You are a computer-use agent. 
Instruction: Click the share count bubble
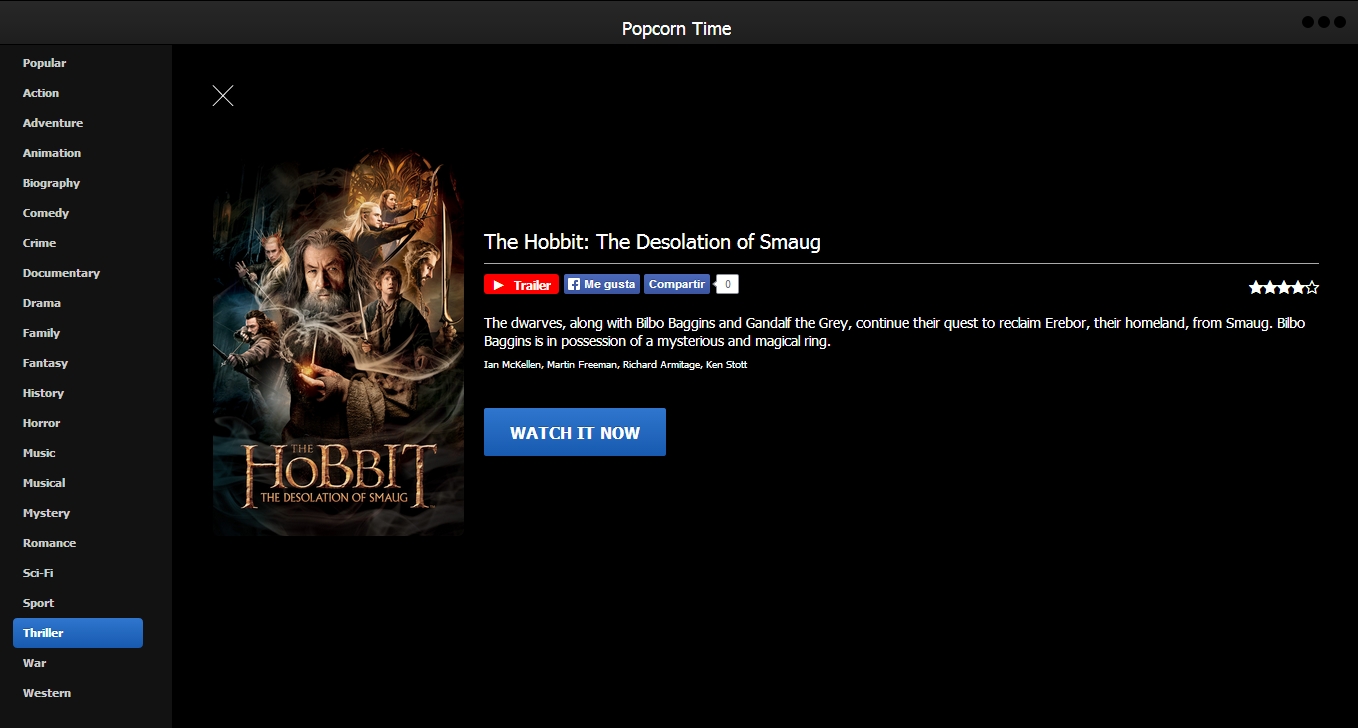[728, 284]
